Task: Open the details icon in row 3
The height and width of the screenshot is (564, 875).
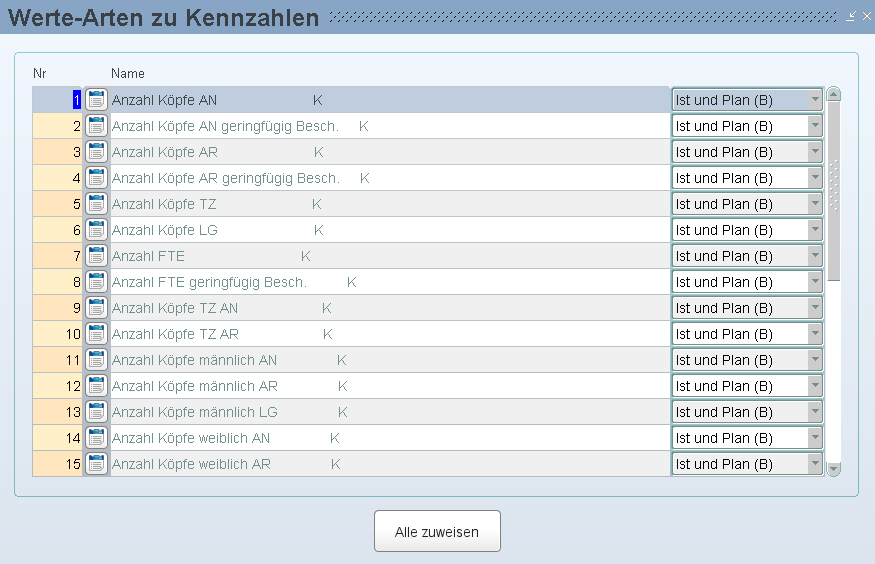Action: coord(96,152)
